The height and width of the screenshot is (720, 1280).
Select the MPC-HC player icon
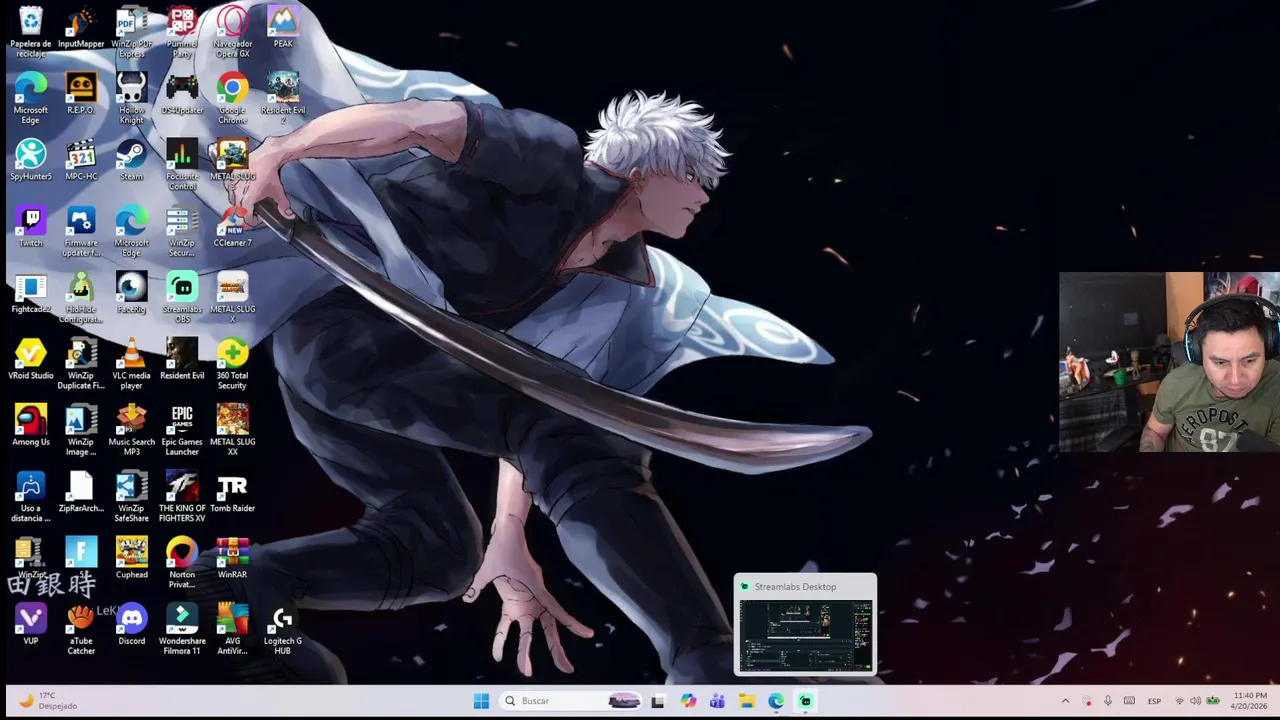(81, 160)
